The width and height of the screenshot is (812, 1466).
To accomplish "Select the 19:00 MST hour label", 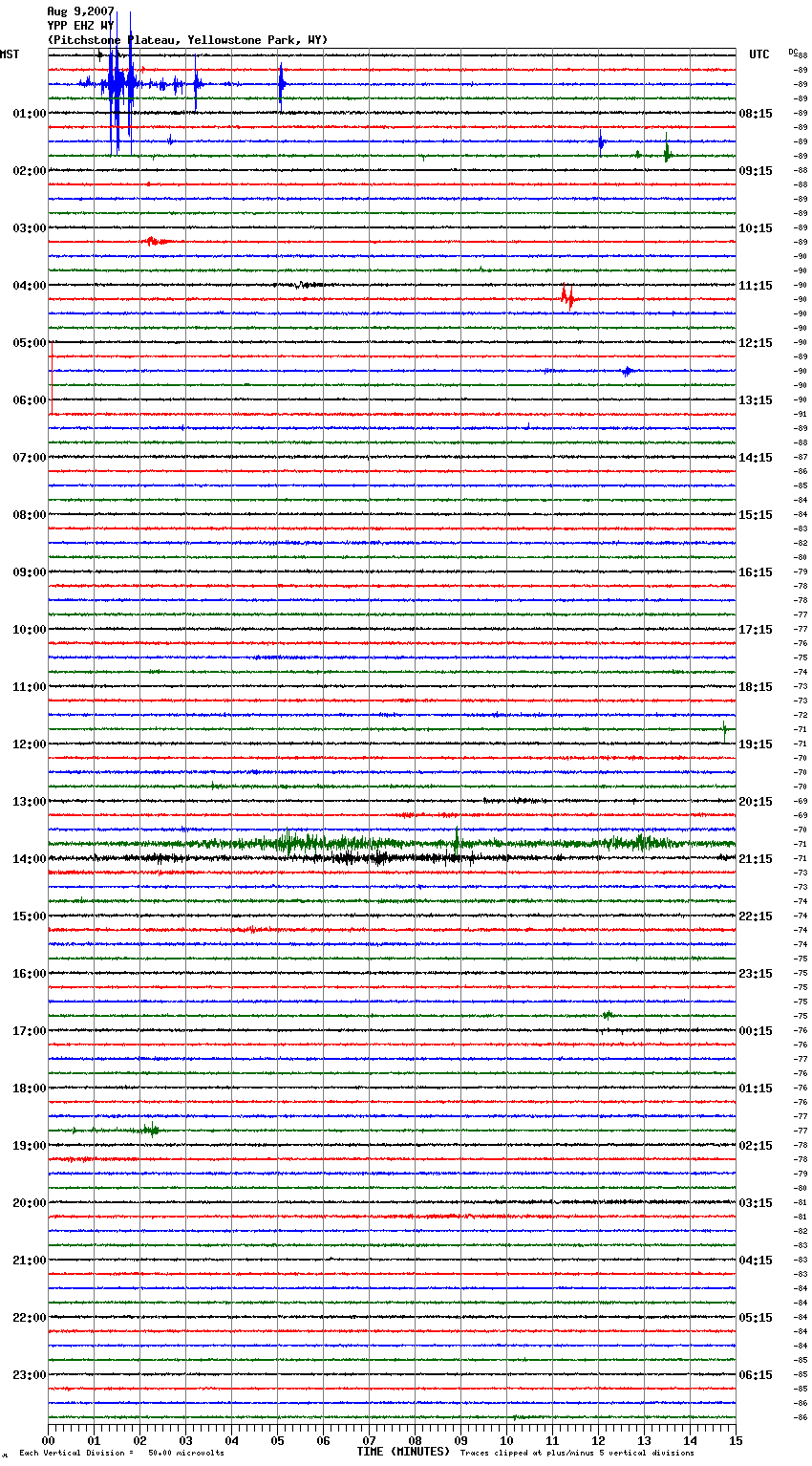I will point(30,1145).
